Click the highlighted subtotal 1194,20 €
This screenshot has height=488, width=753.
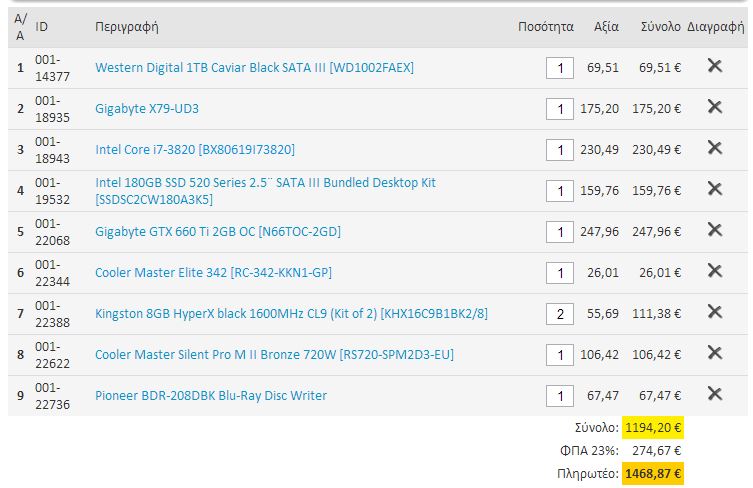[653, 427]
